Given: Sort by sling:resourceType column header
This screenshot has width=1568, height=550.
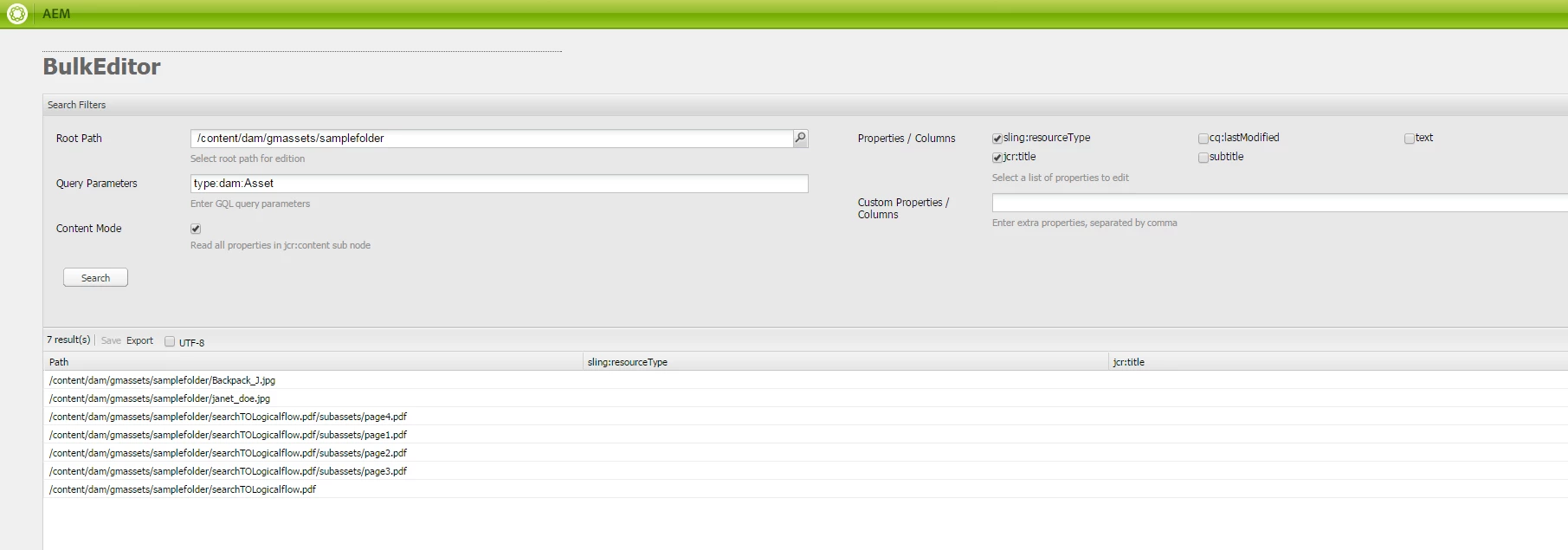Looking at the screenshot, I should point(846,362).
